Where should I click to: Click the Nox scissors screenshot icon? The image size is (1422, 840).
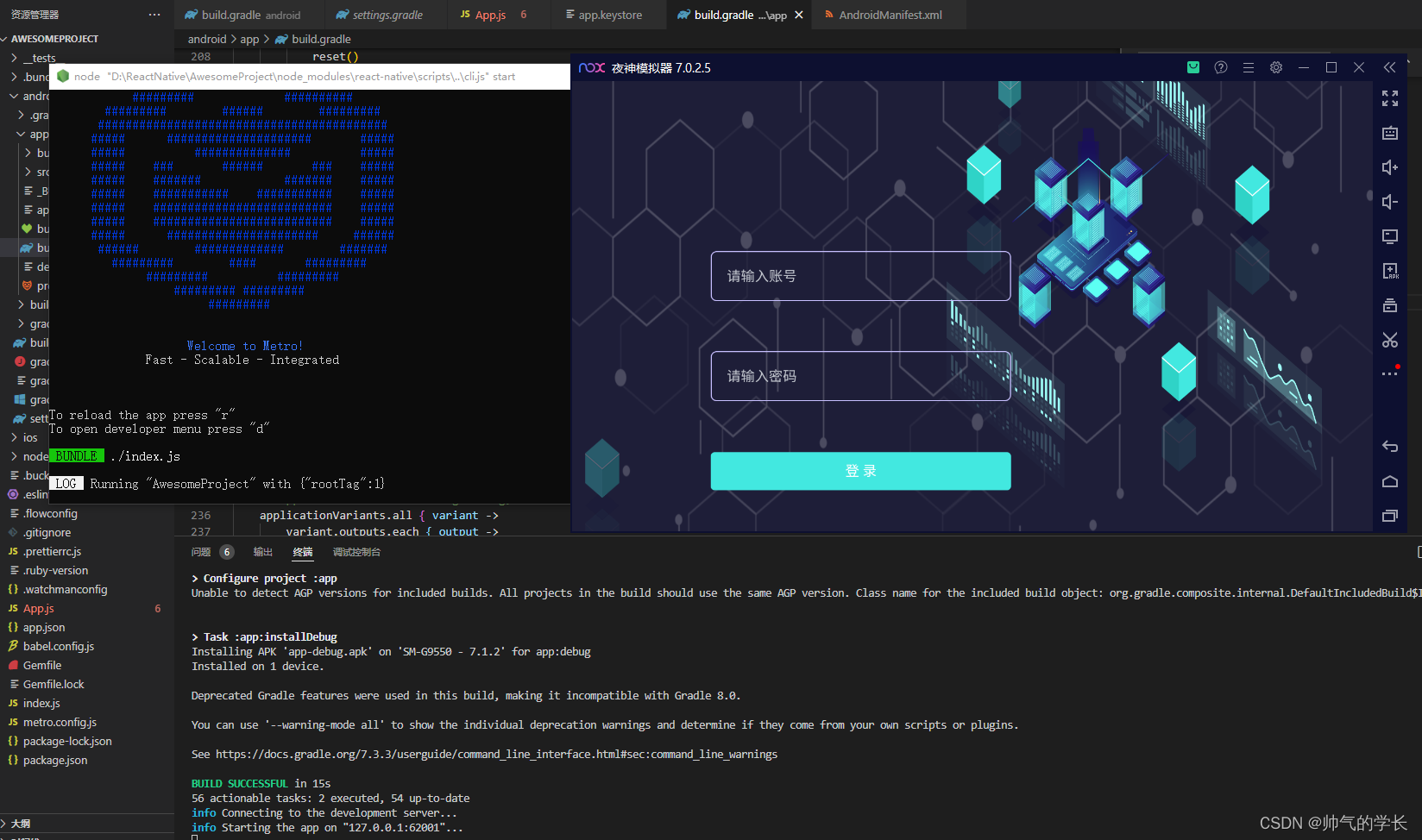click(x=1389, y=340)
